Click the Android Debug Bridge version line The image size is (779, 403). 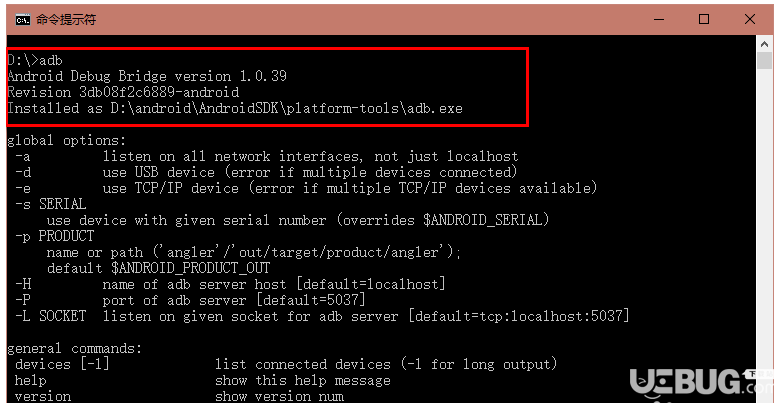coord(147,76)
